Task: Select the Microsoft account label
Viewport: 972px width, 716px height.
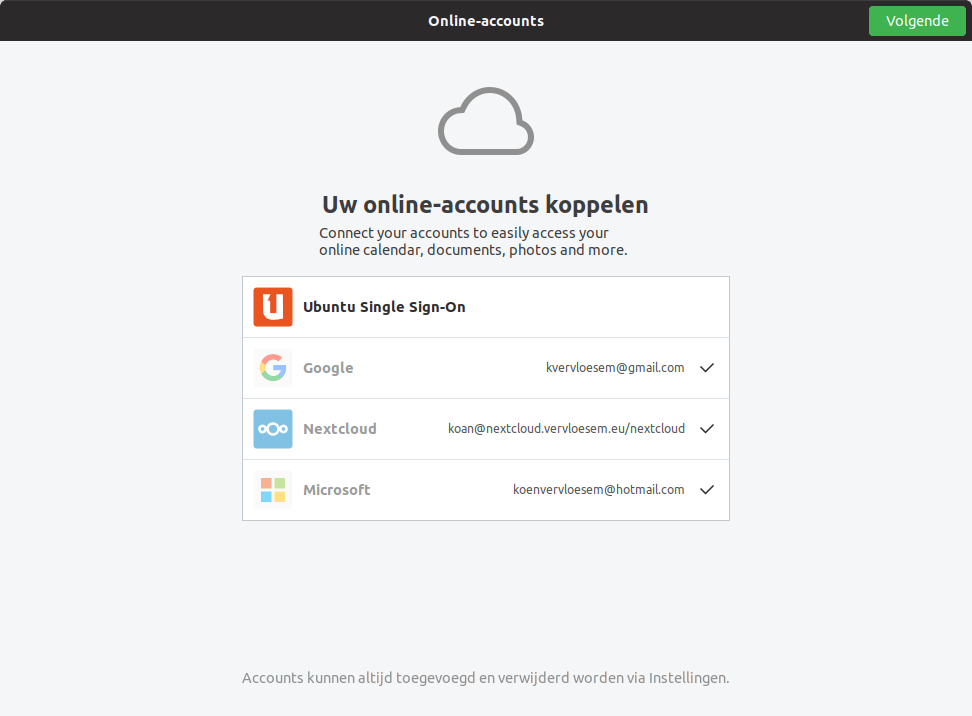Action: (x=337, y=490)
